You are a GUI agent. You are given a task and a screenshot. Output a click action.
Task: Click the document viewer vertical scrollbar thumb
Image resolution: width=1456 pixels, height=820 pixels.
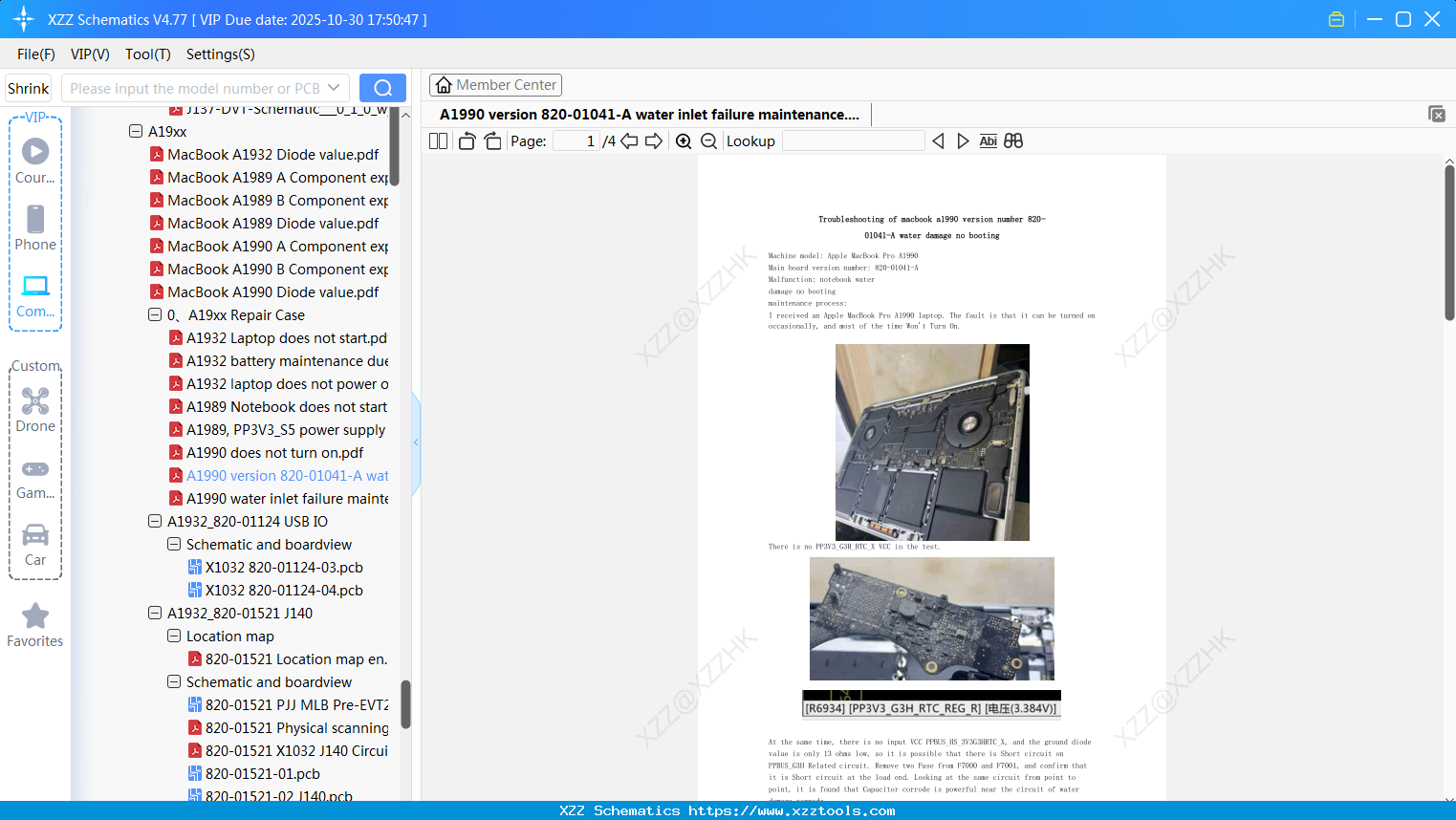(1449, 243)
